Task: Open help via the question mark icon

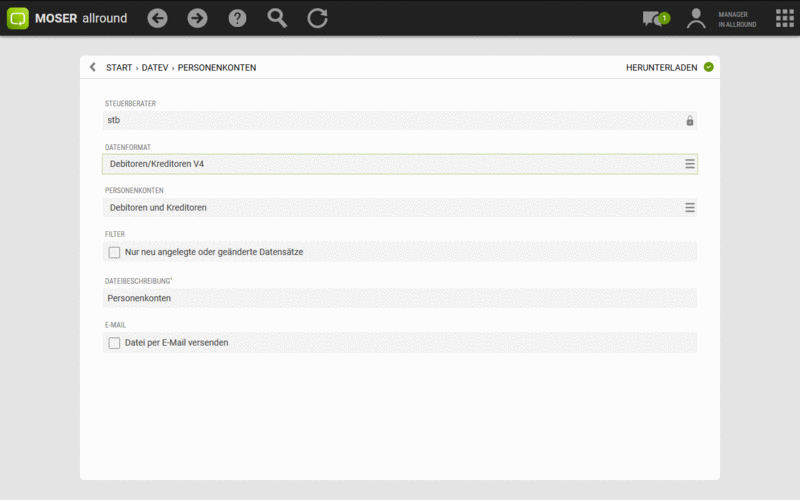Action: pos(237,18)
